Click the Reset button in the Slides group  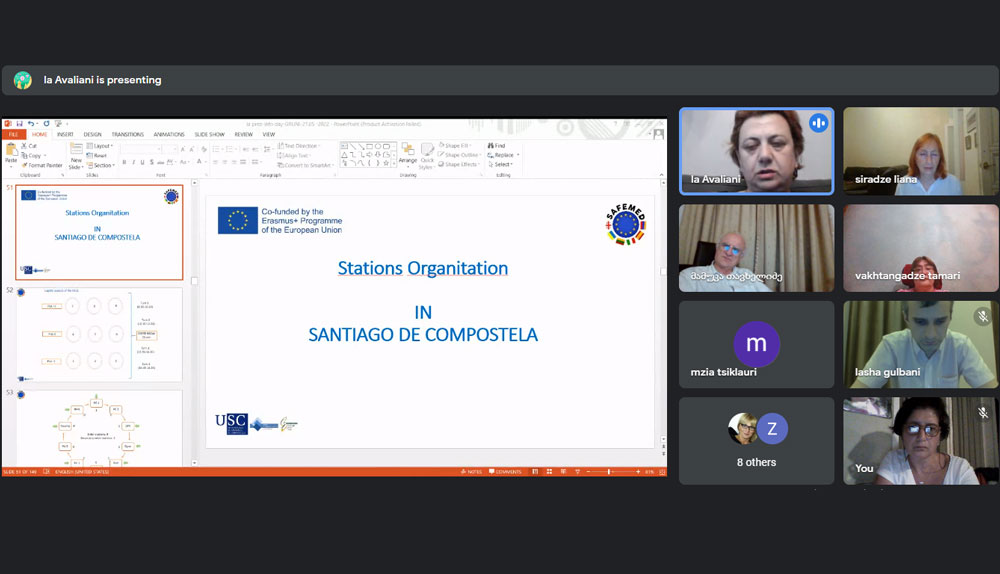click(x=97, y=155)
